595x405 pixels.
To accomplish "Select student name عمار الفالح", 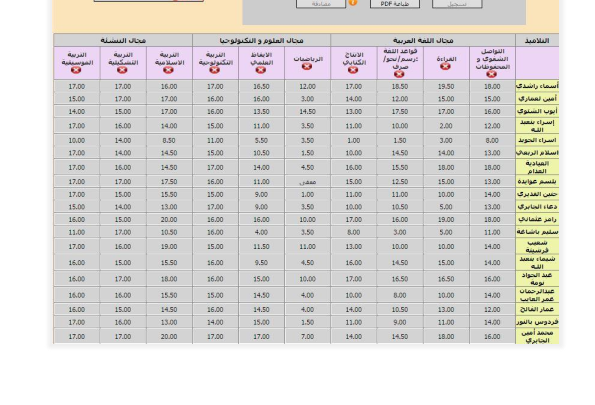I will pyautogui.click(x=537, y=309).
